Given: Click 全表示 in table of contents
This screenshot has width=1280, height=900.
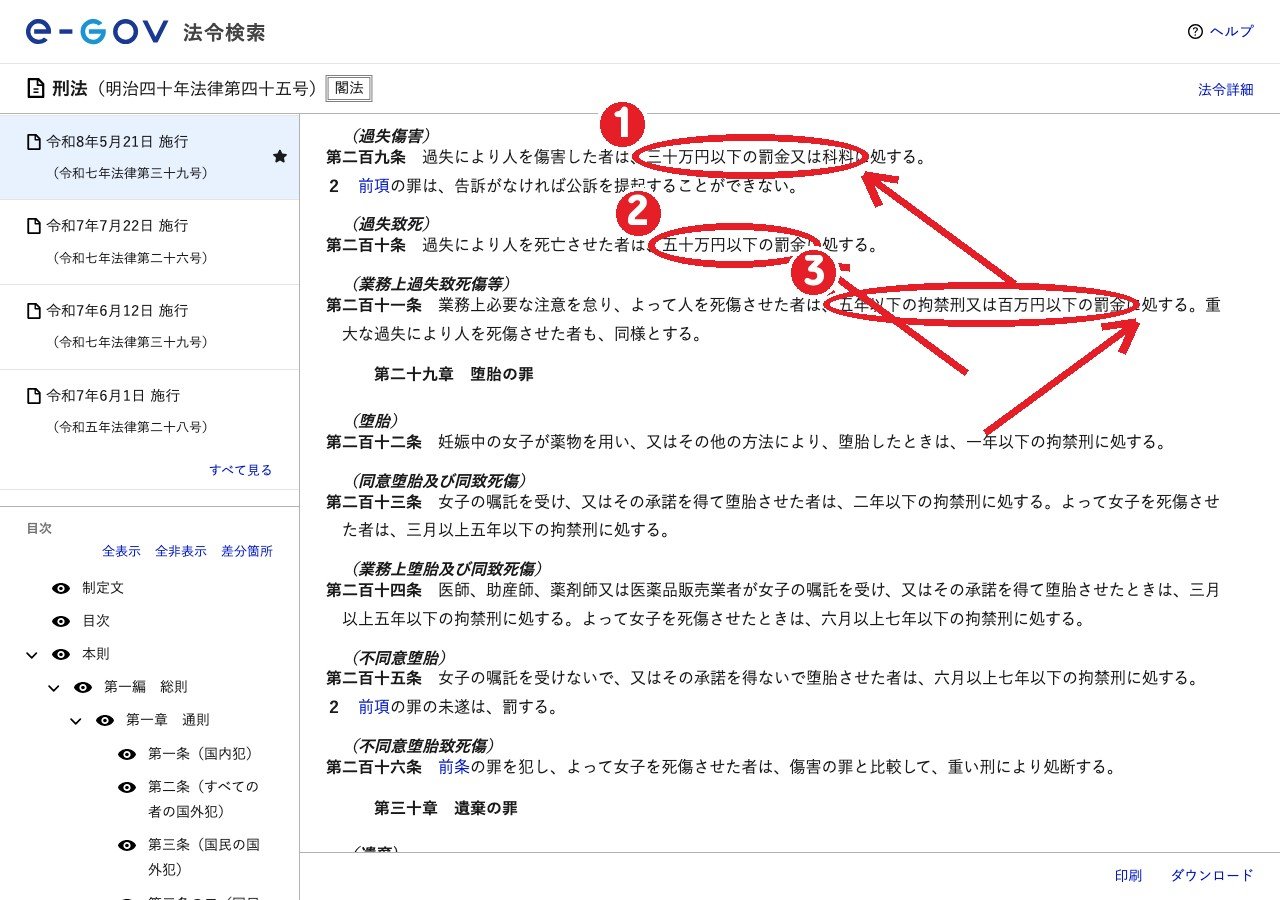Looking at the screenshot, I should (x=121, y=551).
